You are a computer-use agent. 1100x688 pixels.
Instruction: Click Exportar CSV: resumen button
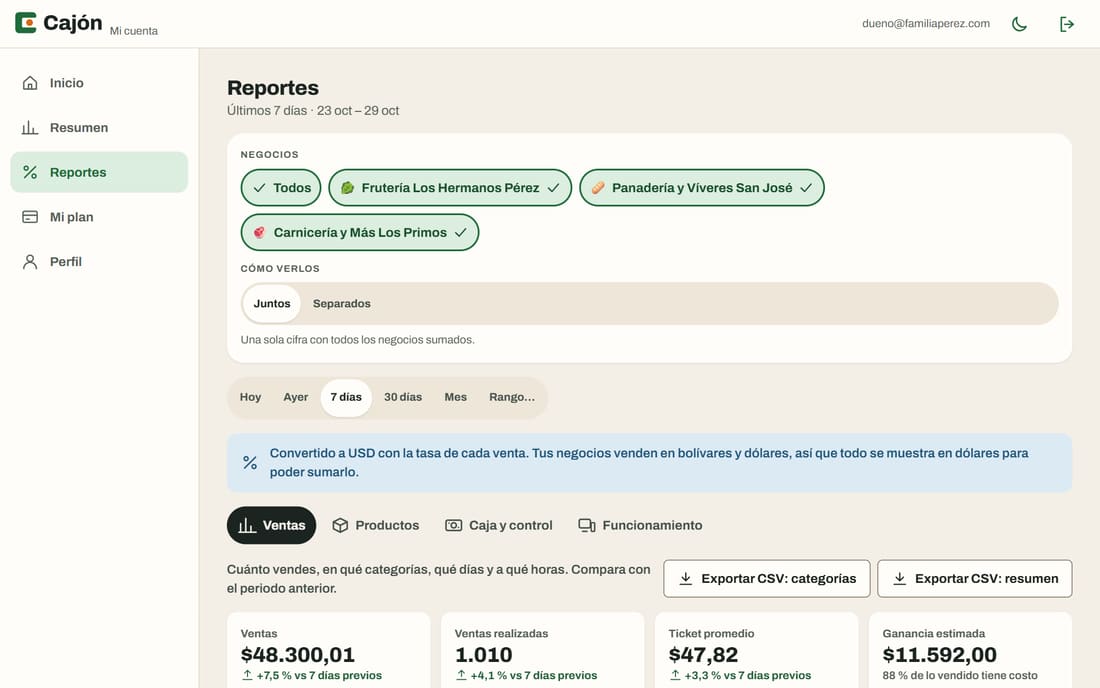974,579
